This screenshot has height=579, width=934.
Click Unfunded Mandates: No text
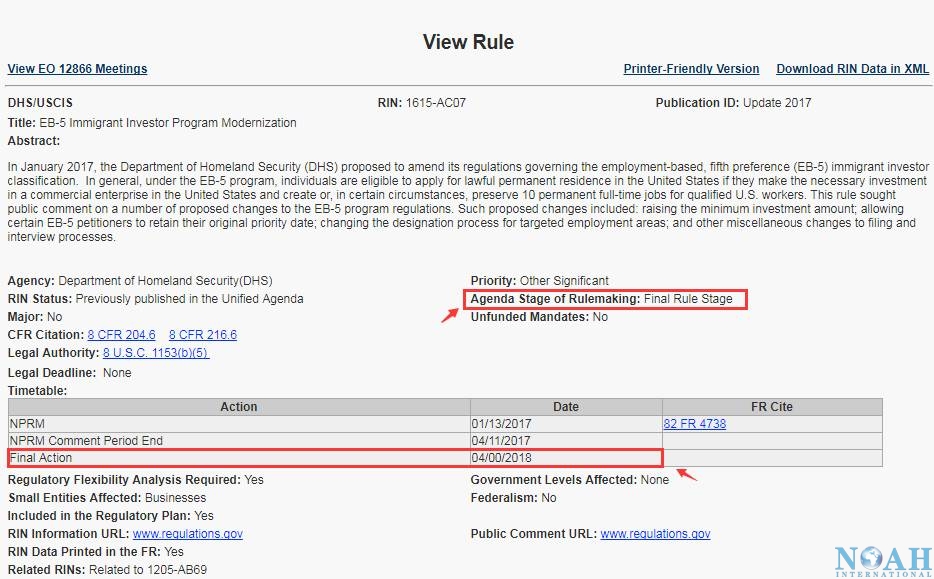539,317
